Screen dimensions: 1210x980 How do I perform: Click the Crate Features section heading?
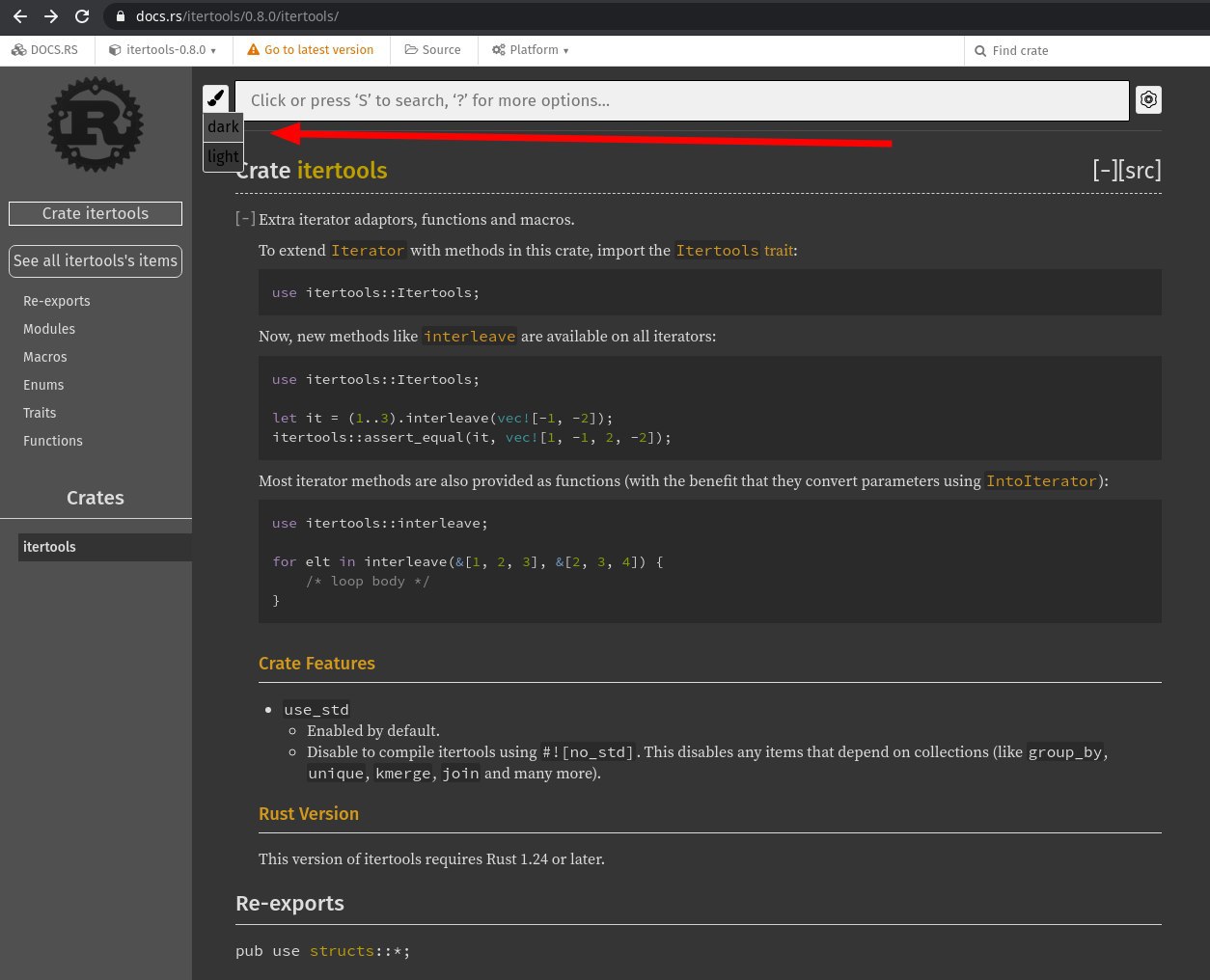point(316,664)
